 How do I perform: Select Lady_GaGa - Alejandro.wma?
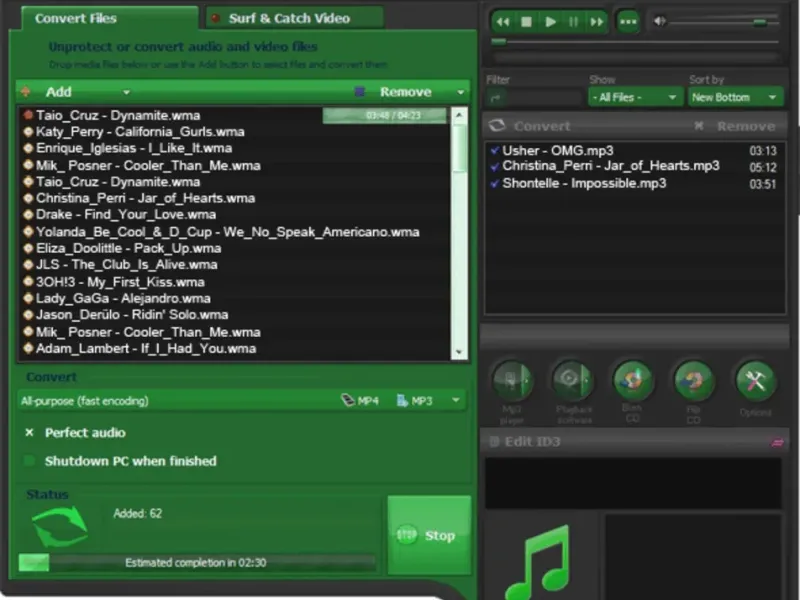tap(123, 298)
